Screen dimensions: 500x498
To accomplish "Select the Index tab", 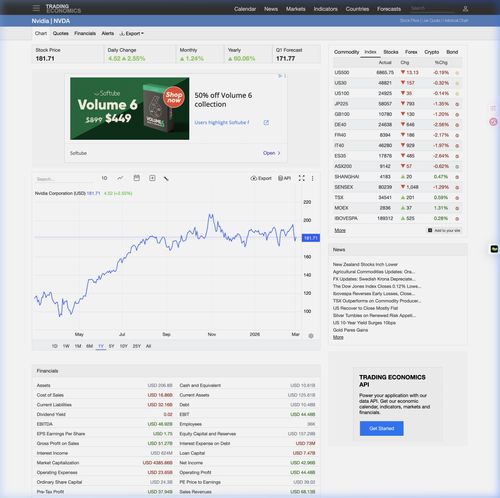I will pos(370,52).
